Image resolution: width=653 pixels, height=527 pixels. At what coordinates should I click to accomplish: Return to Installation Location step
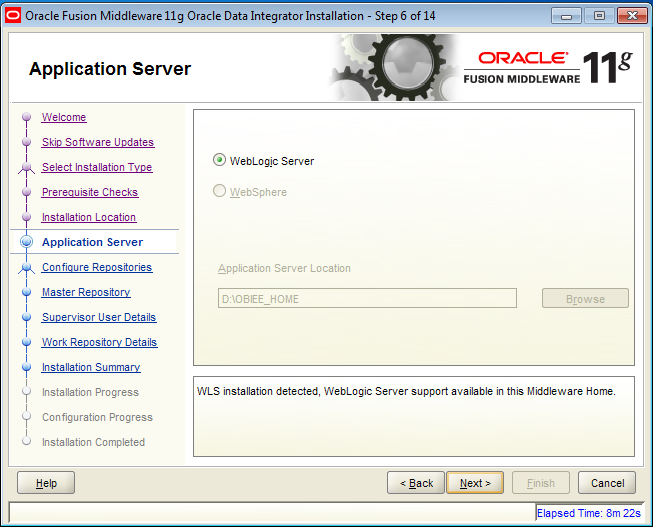[x=89, y=217]
